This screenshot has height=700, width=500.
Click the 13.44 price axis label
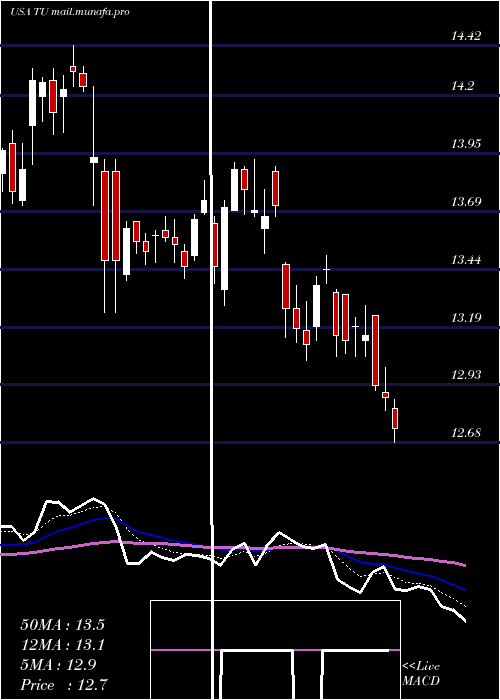pyautogui.click(x=466, y=260)
